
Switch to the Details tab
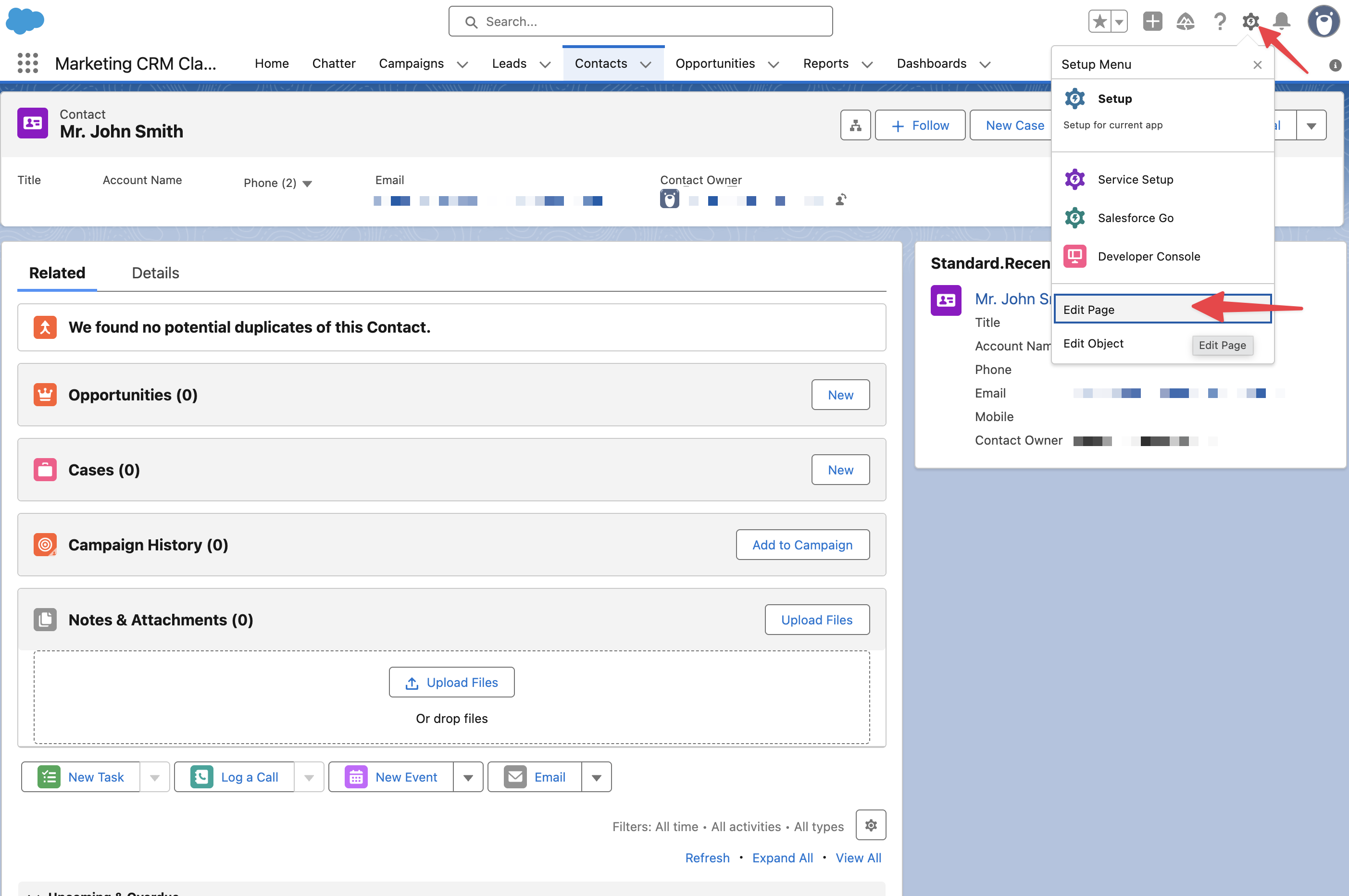155,273
